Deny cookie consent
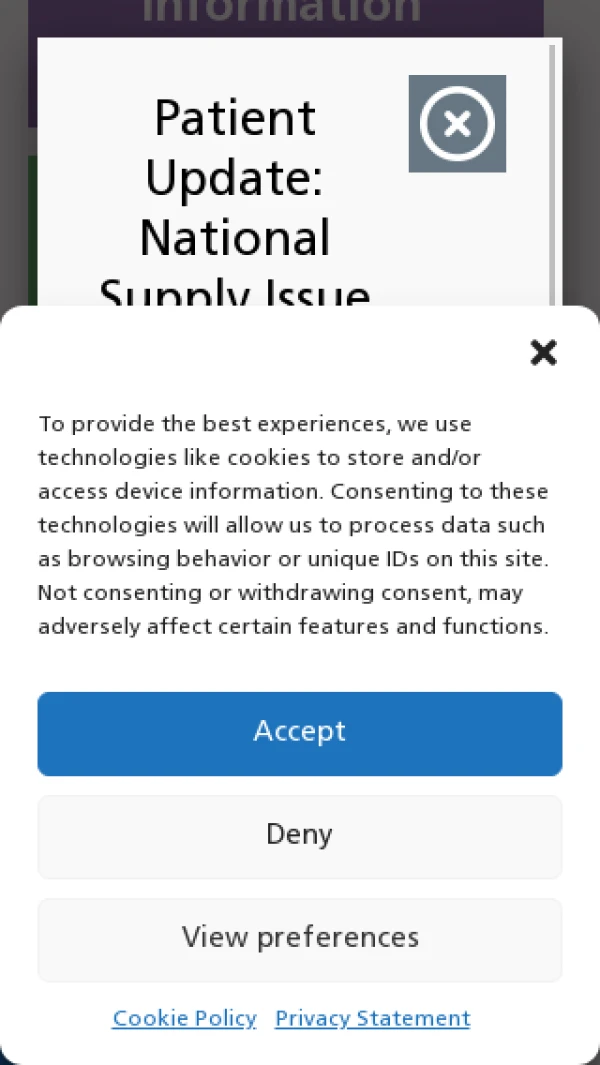 point(300,836)
